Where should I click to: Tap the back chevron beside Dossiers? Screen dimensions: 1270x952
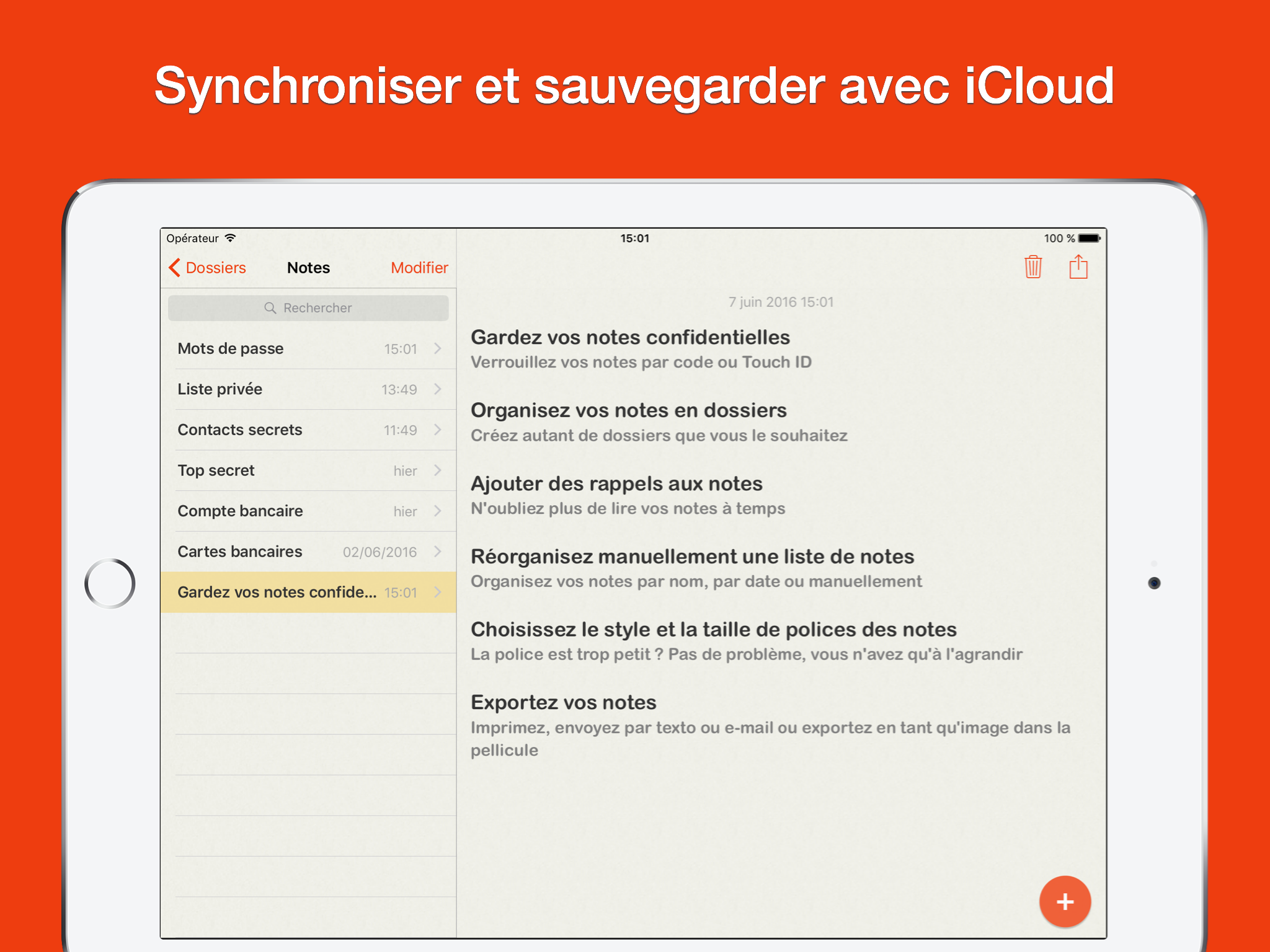(175, 268)
